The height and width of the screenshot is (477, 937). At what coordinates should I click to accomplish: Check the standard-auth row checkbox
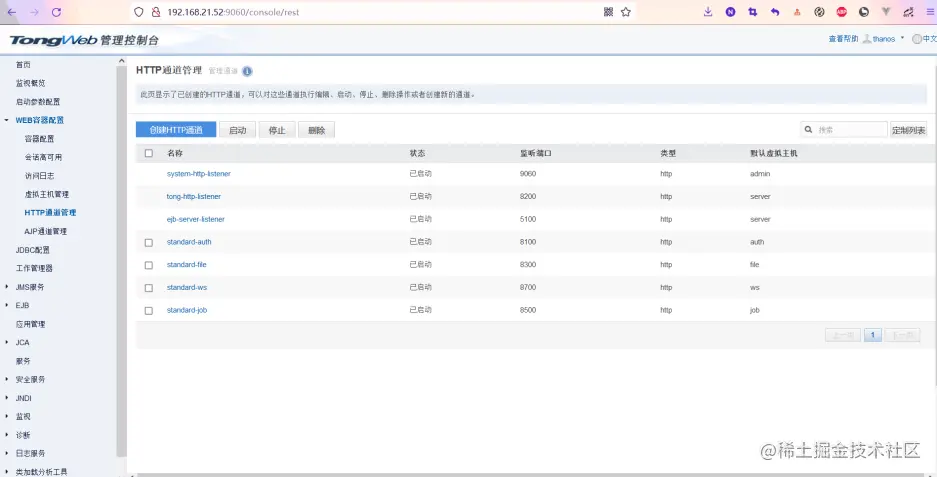[x=149, y=243]
